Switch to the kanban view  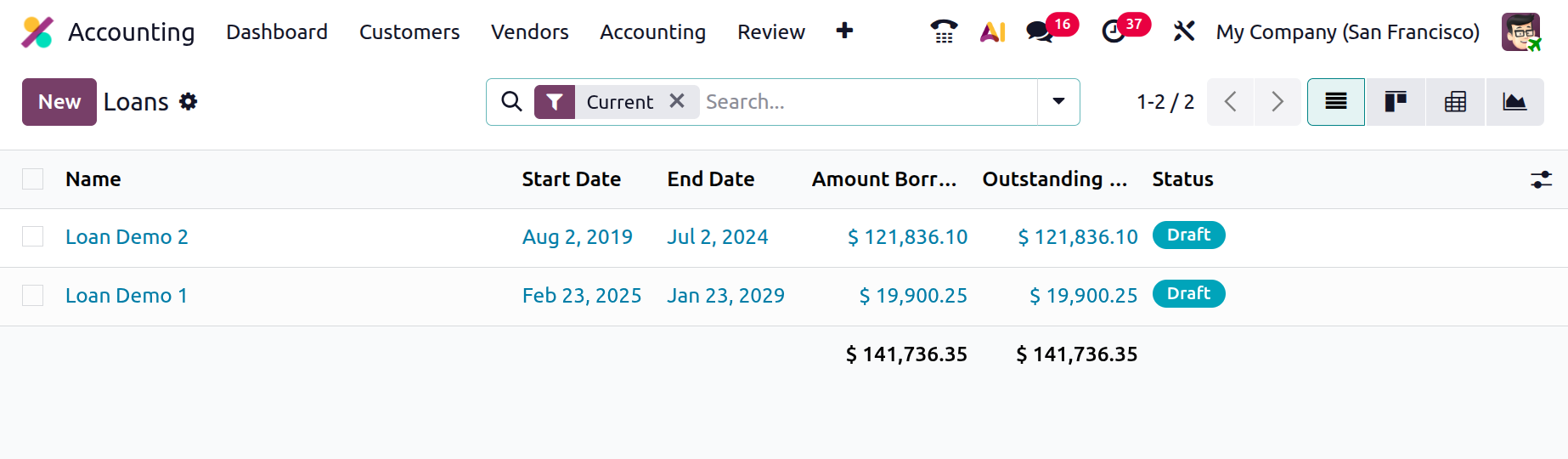[x=1396, y=102]
